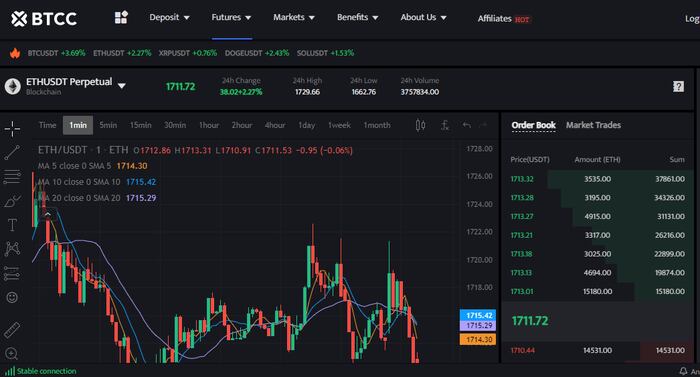Expand the ETHUSDT Perpetual pair dropdown

click(121, 86)
